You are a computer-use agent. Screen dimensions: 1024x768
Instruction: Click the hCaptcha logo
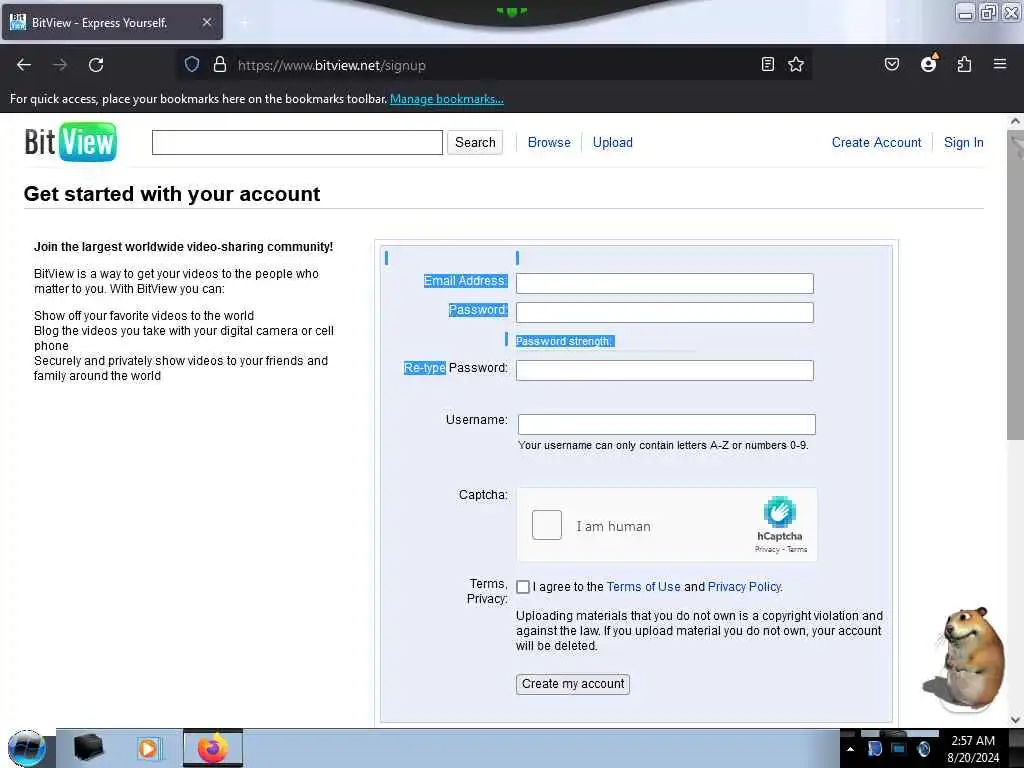pos(780,512)
